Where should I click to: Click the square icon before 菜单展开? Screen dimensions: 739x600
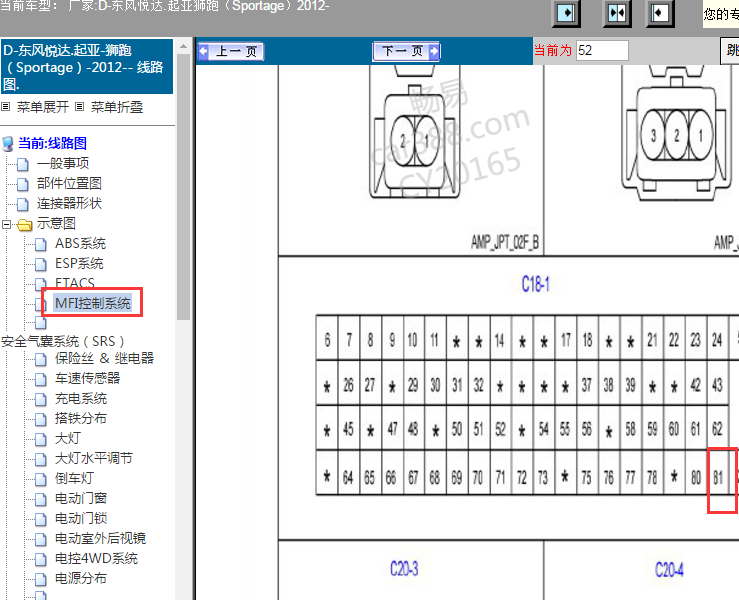6,107
